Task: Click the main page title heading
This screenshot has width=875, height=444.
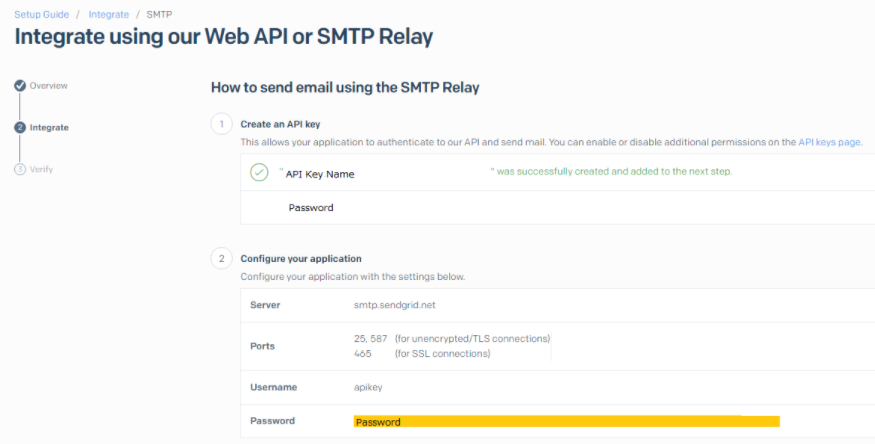Action: pyautogui.click(x=224, y=37)
